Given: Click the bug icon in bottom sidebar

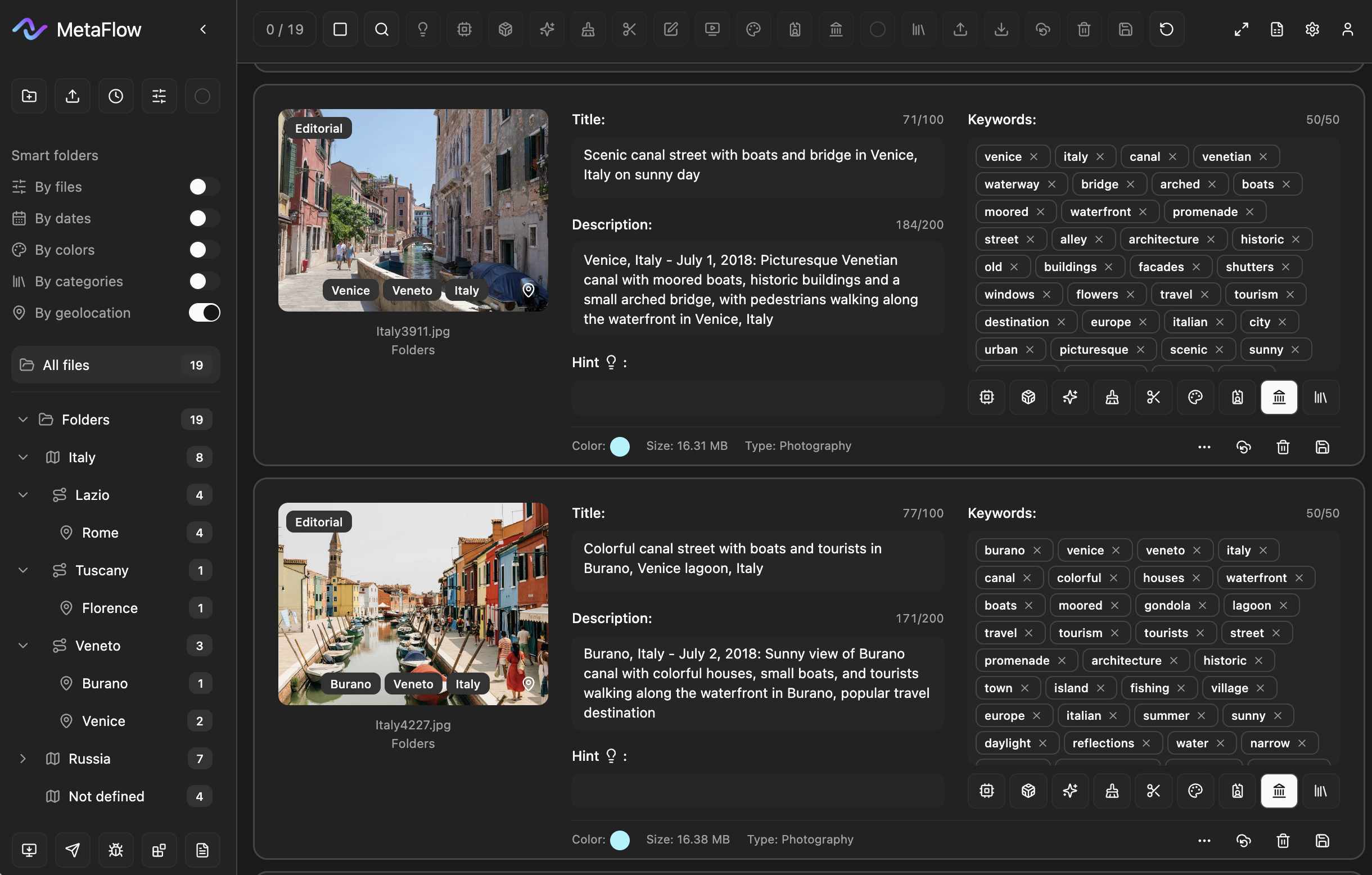Looking at the screenshot, I should (116, 850).
